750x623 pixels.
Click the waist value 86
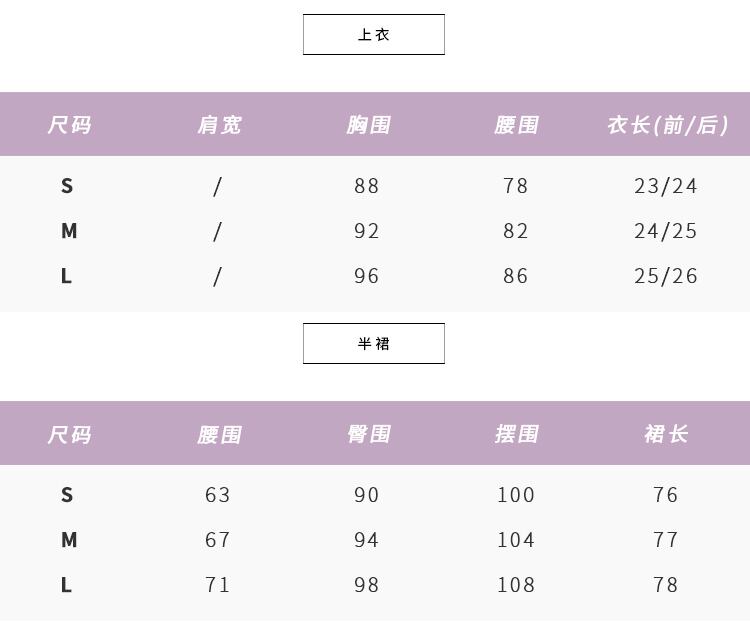click(516, 276)
